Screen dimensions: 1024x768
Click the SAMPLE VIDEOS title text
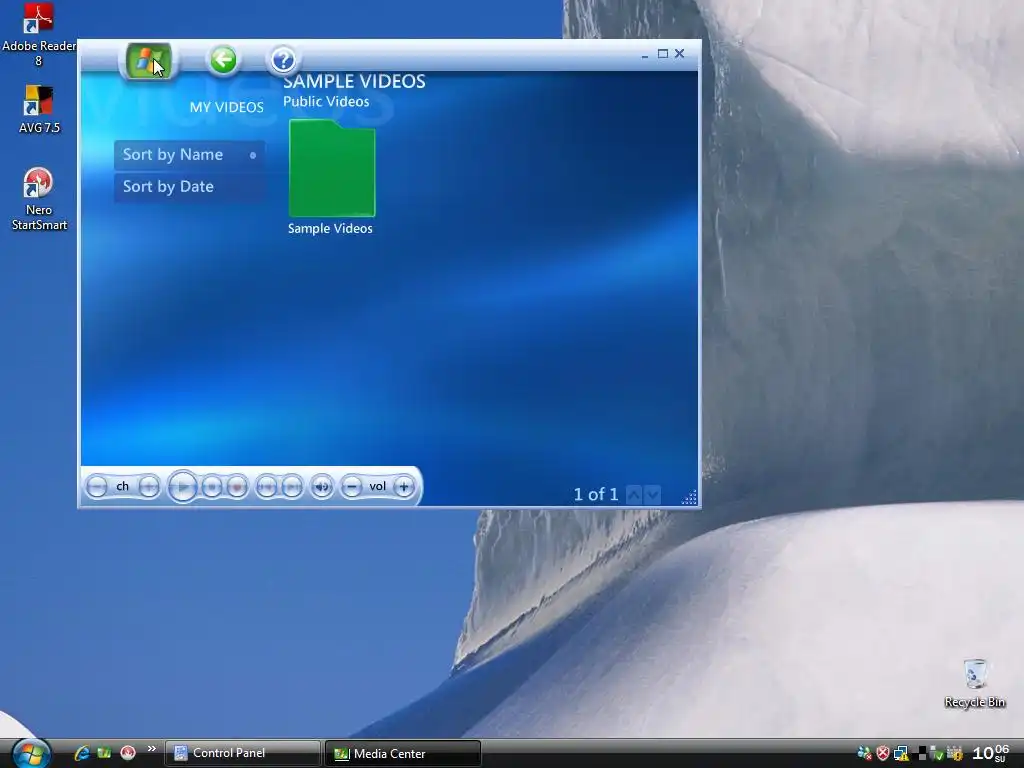354,82
